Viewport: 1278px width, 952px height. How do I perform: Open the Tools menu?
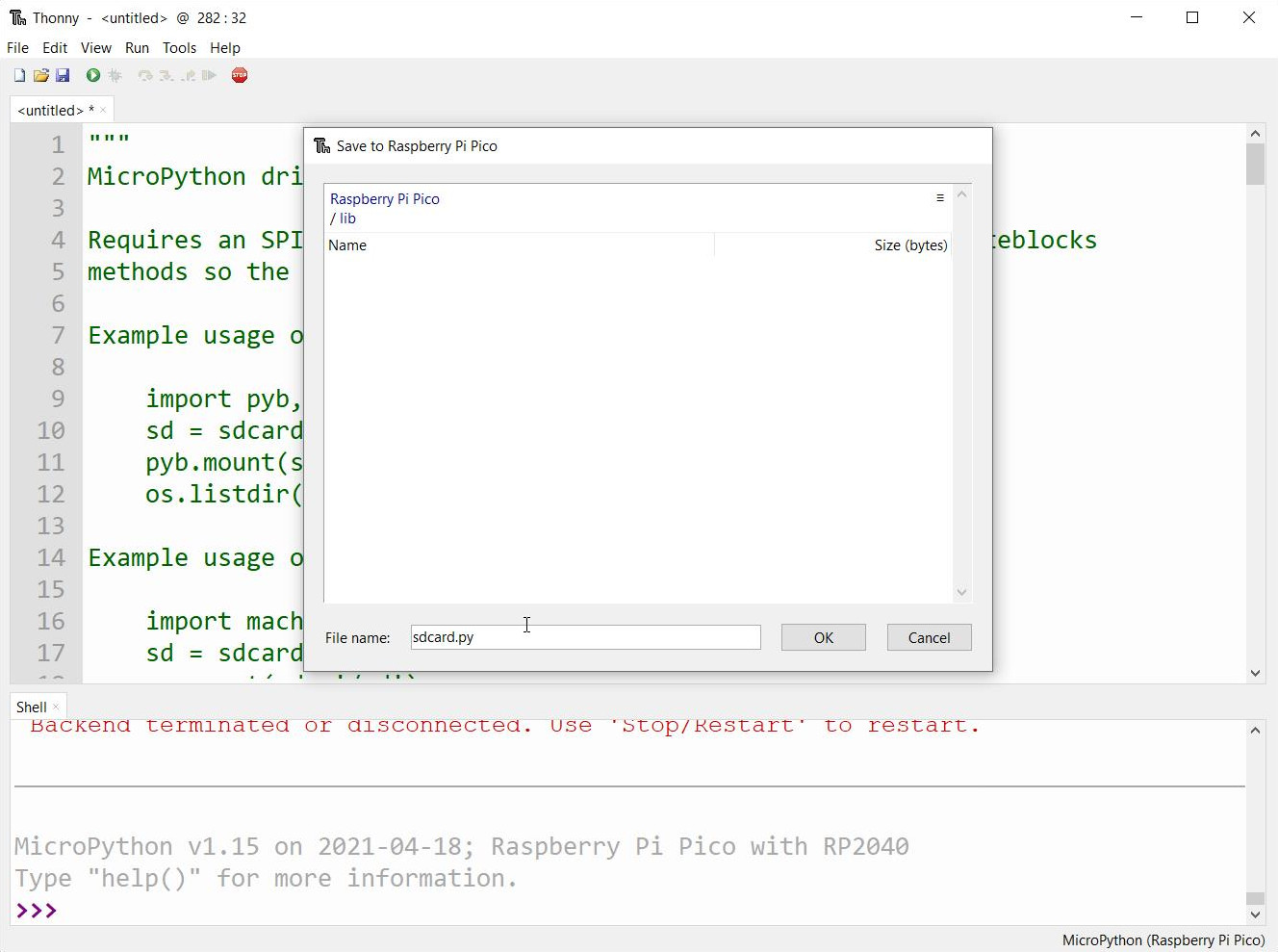(x=179, y=47)
